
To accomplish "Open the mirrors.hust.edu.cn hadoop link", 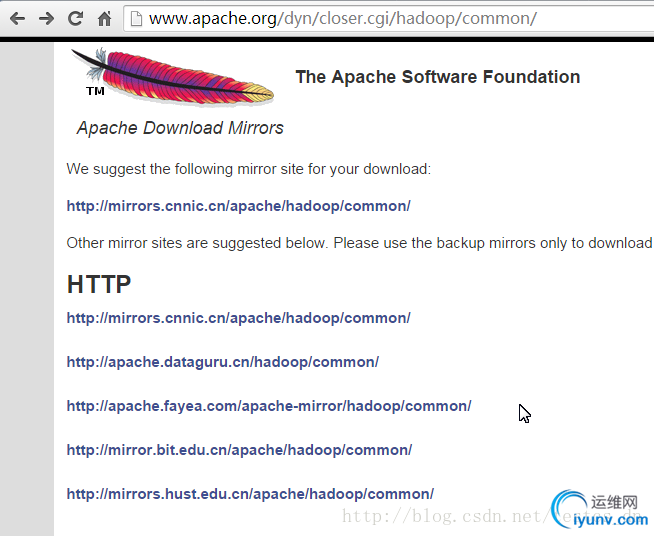I will point(250,494).
